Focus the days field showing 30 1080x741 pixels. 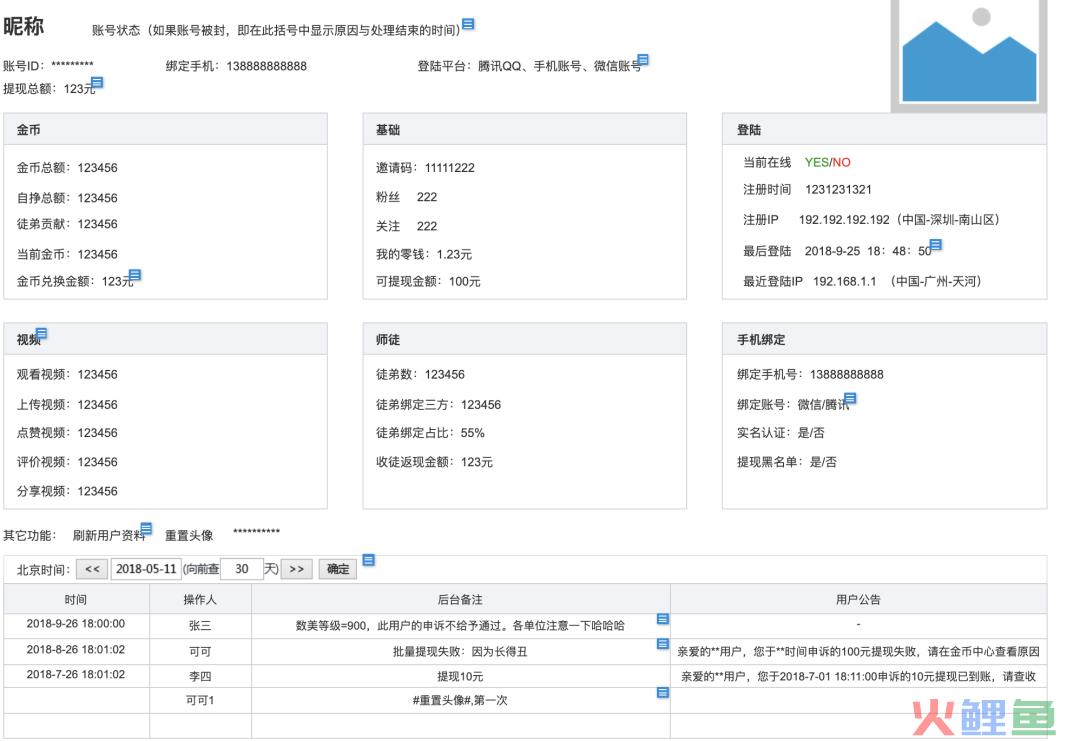(242, 570)
